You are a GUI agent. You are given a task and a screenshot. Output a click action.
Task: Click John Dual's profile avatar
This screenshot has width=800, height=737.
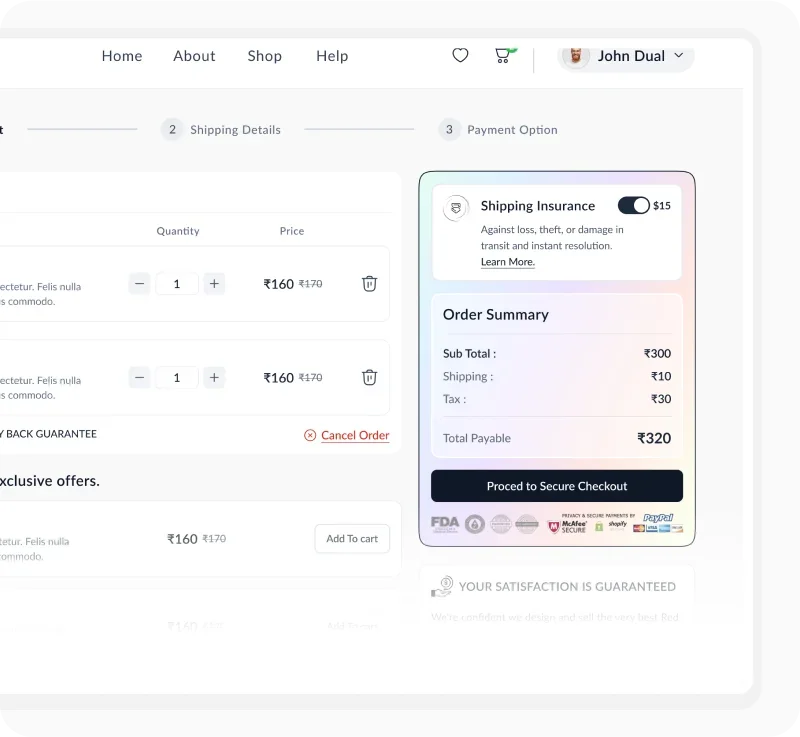[576, 56]
